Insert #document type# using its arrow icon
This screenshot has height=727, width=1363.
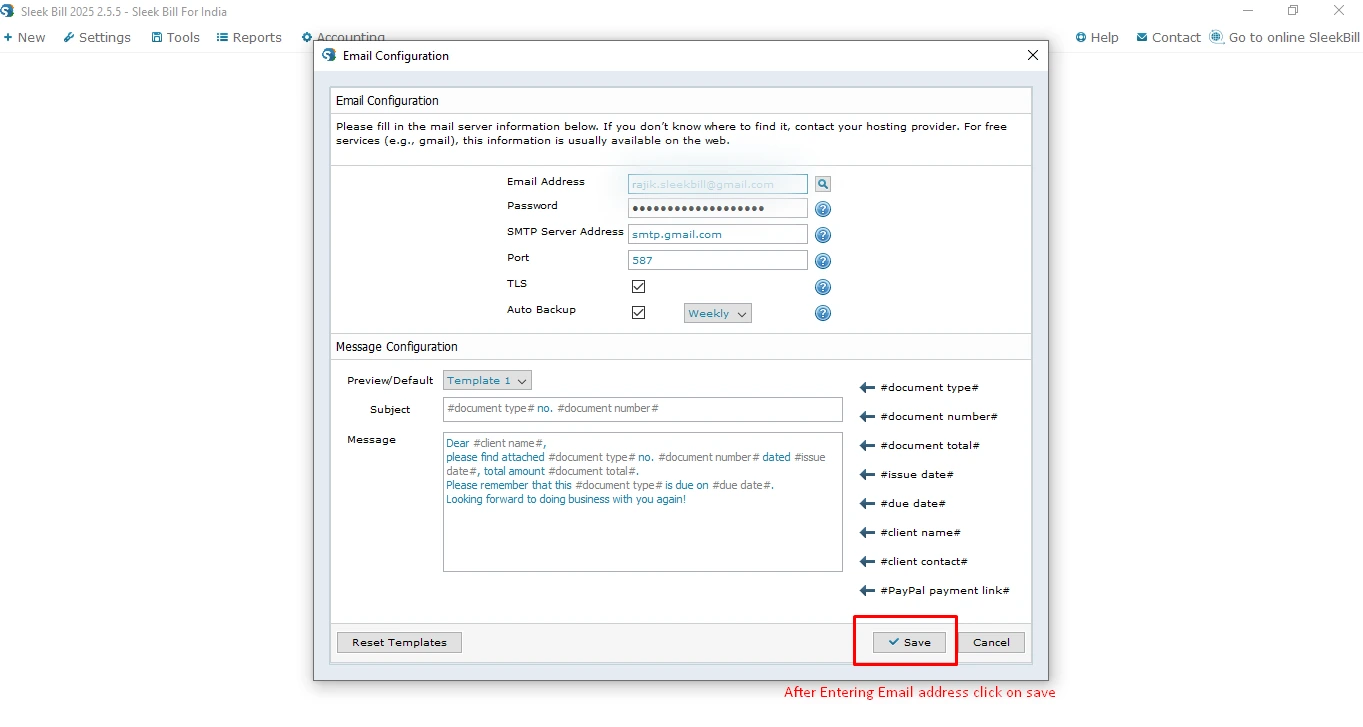tap(867, 388)
